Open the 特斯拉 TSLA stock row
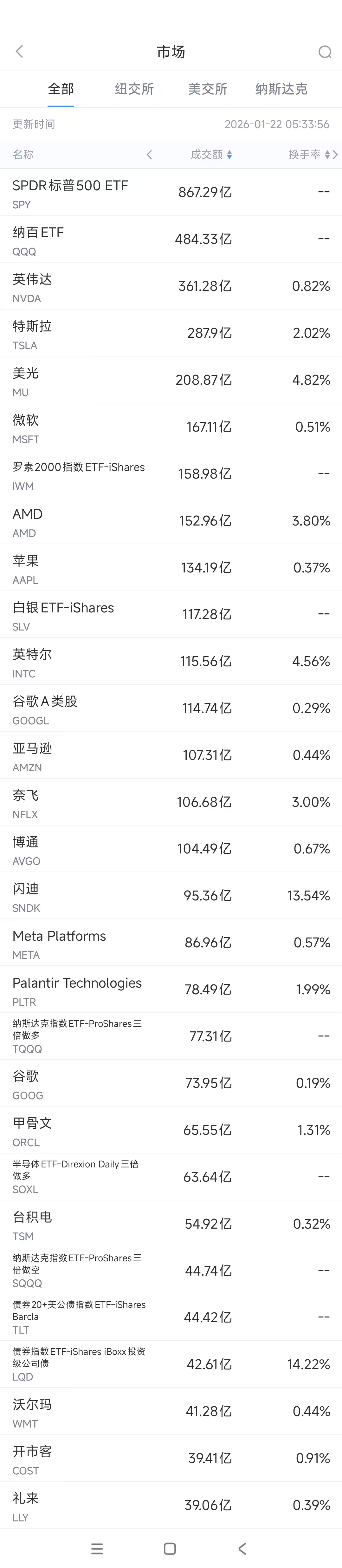This screenshot has width=342, height=1568. pos(171,333)
